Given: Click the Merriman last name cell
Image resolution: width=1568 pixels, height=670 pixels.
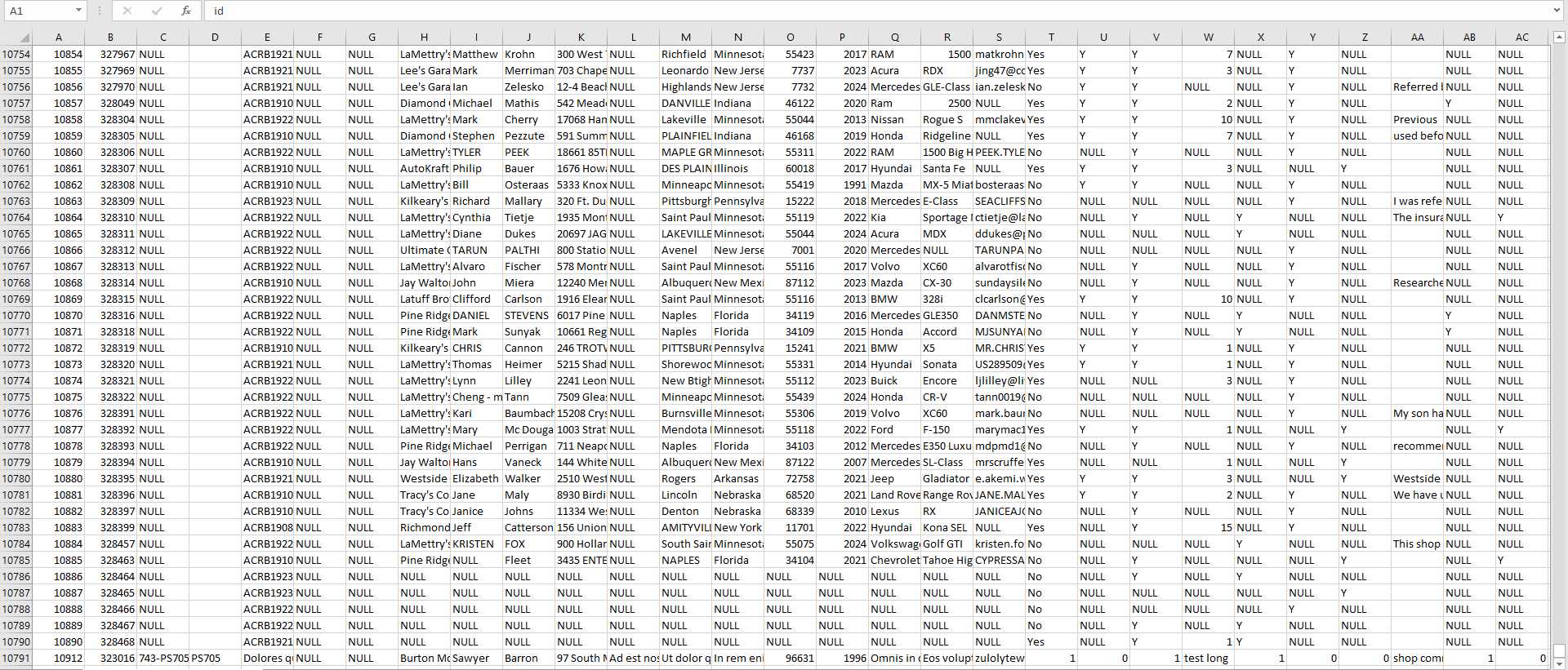Looking at the screenshot, I should click(528, 70).
